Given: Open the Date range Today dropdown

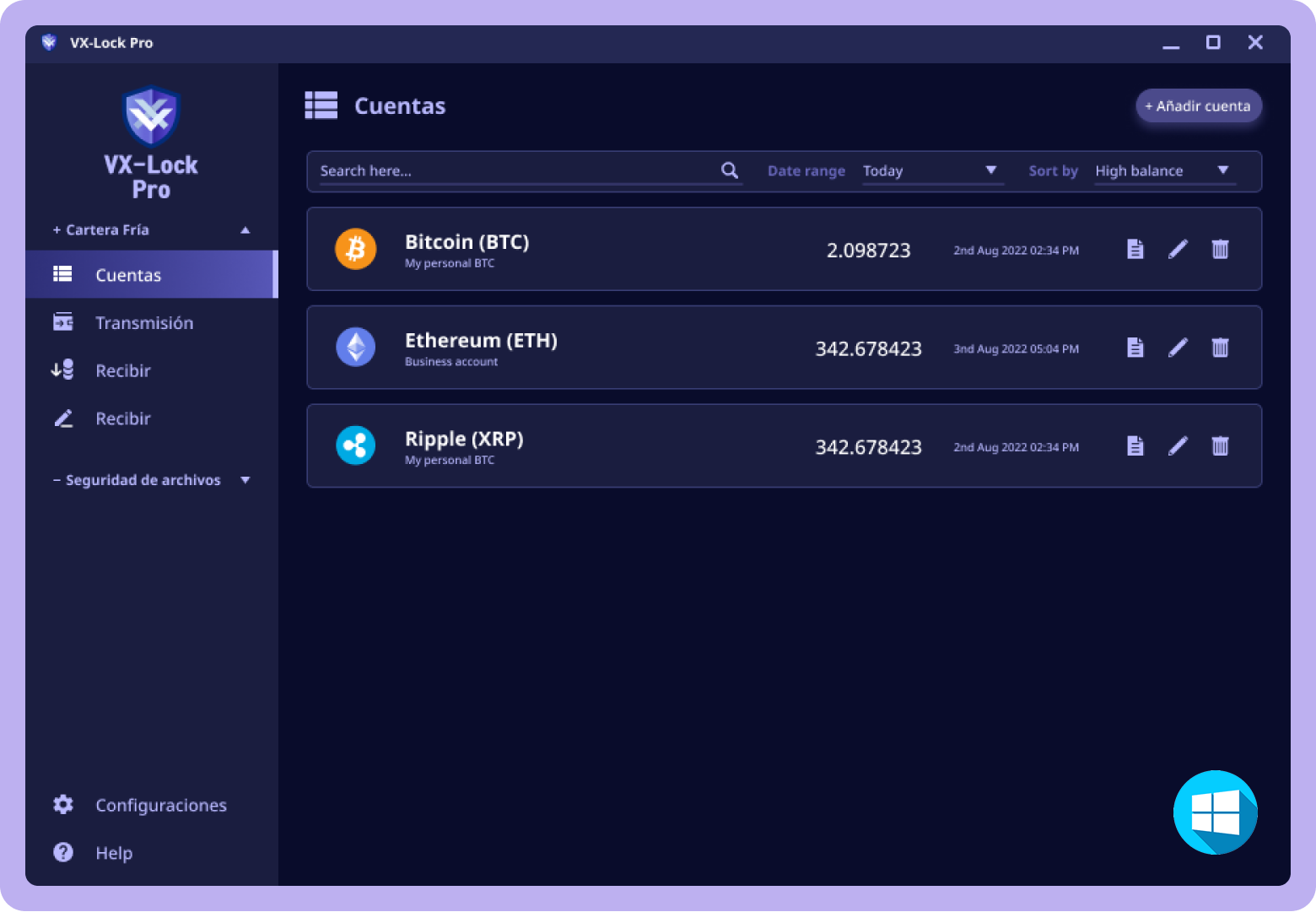Looking at the screenshot, I should click(932, 170).
